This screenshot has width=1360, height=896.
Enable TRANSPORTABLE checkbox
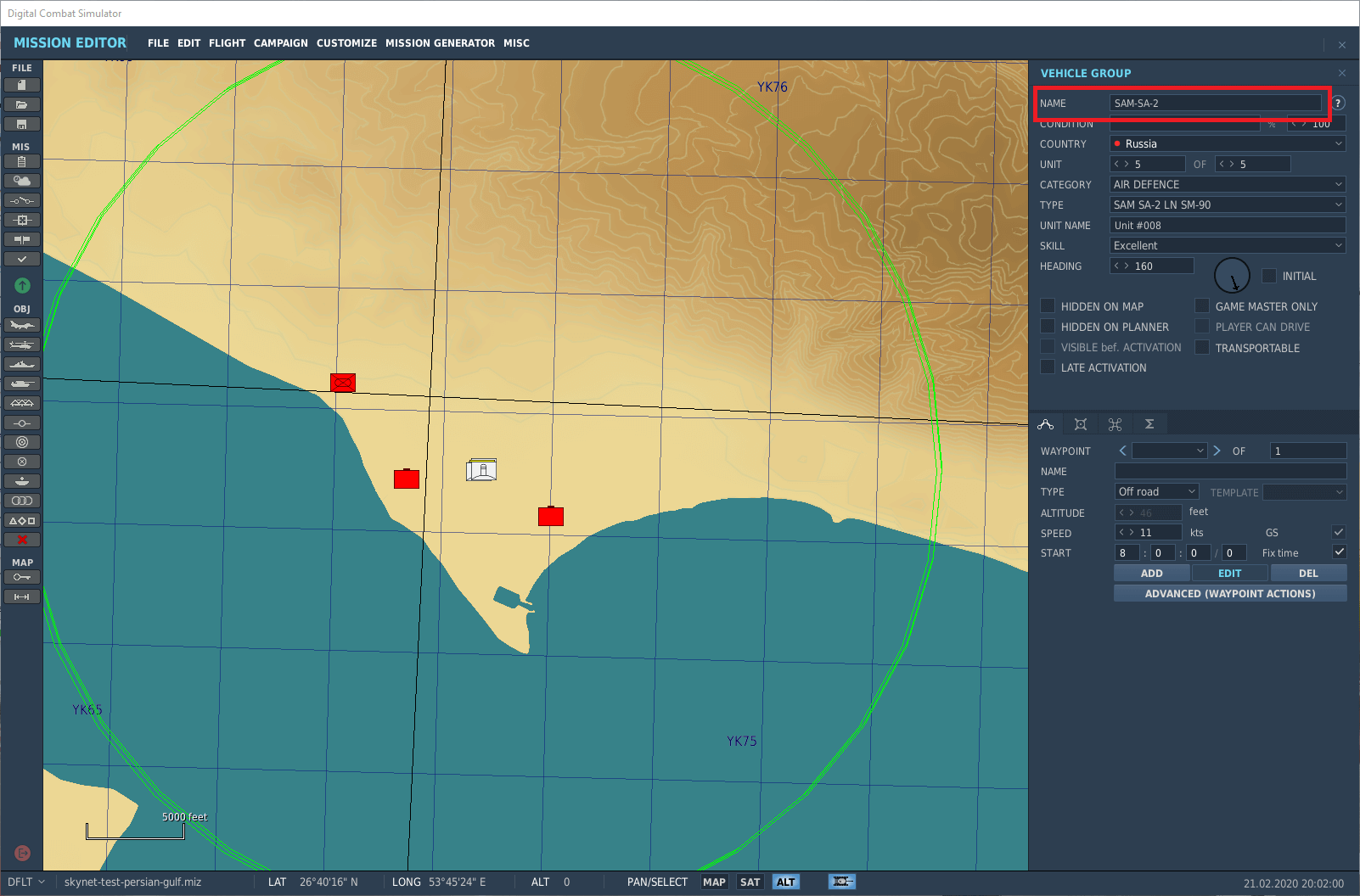coord(1202,348)
